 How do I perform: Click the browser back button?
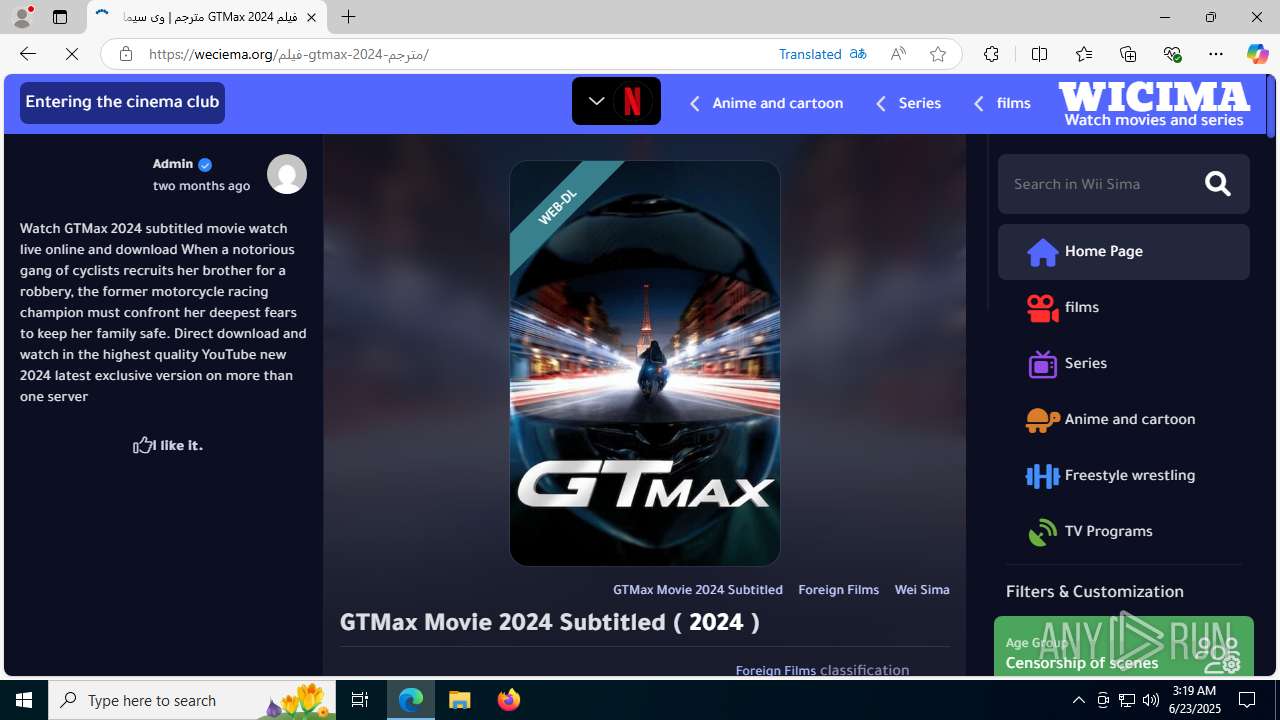[27, 54]
